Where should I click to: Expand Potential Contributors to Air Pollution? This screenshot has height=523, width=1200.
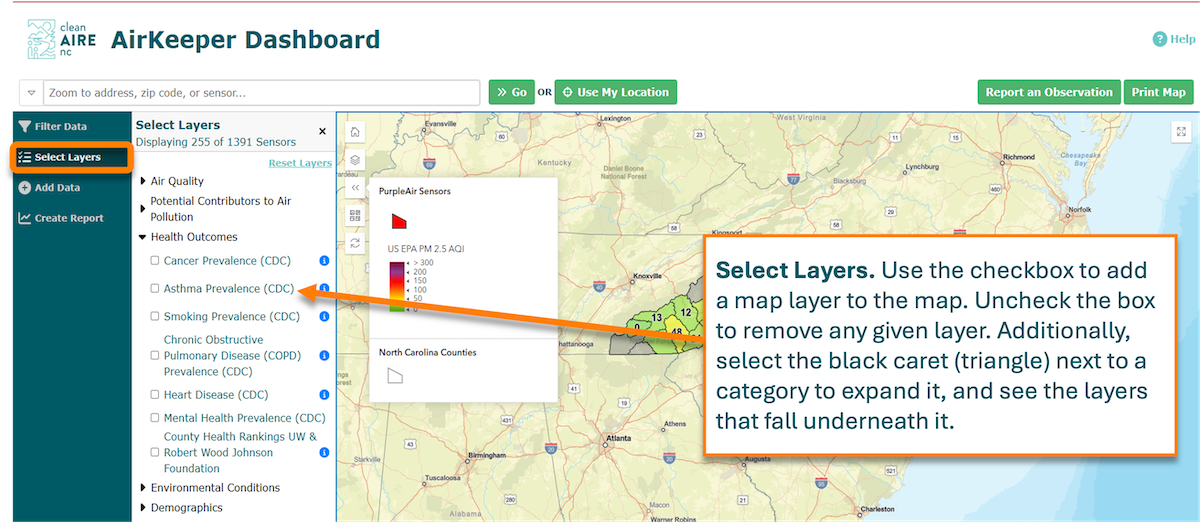[142, 209]
